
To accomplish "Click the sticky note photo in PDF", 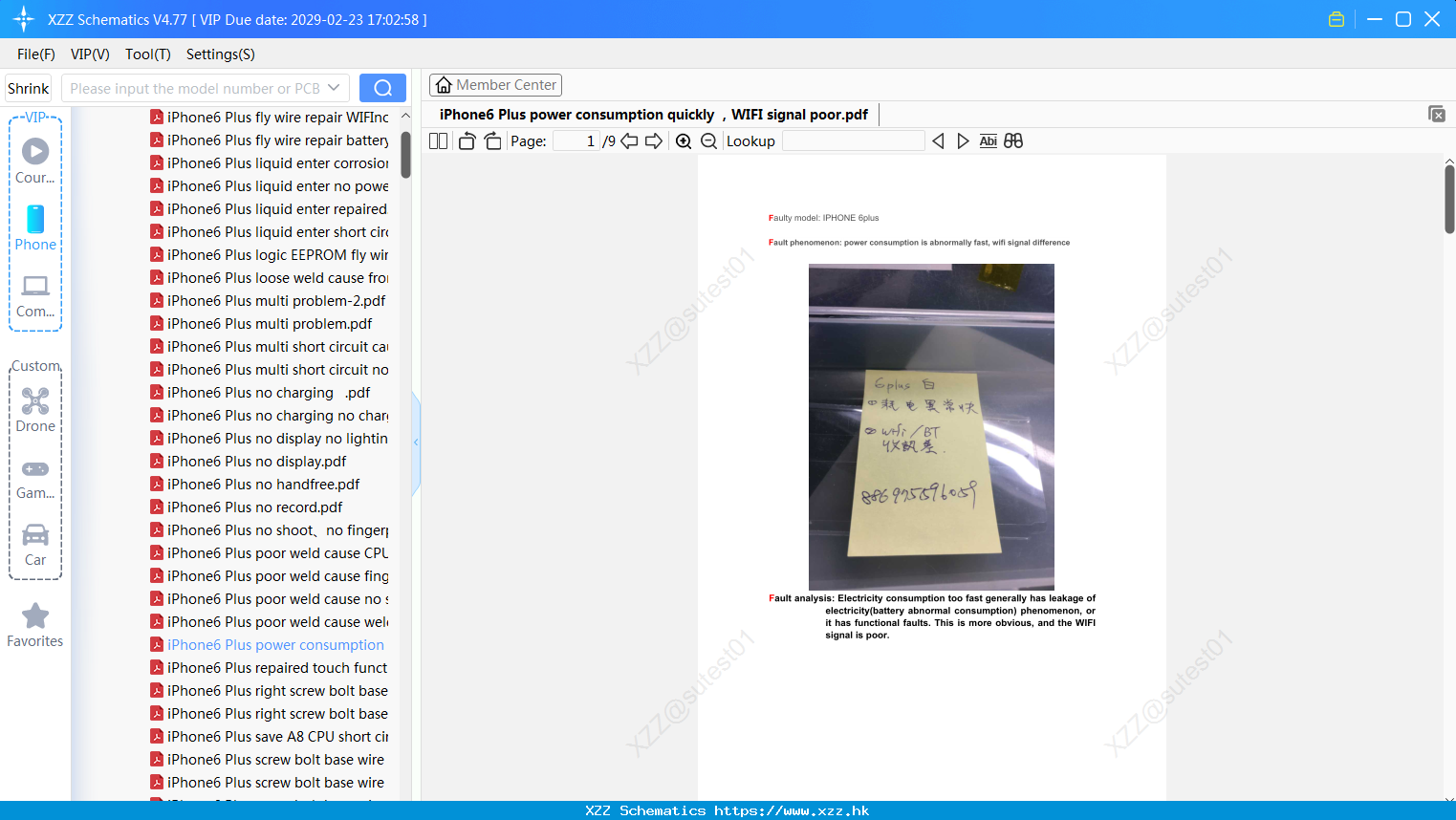I will click(931, 426).
